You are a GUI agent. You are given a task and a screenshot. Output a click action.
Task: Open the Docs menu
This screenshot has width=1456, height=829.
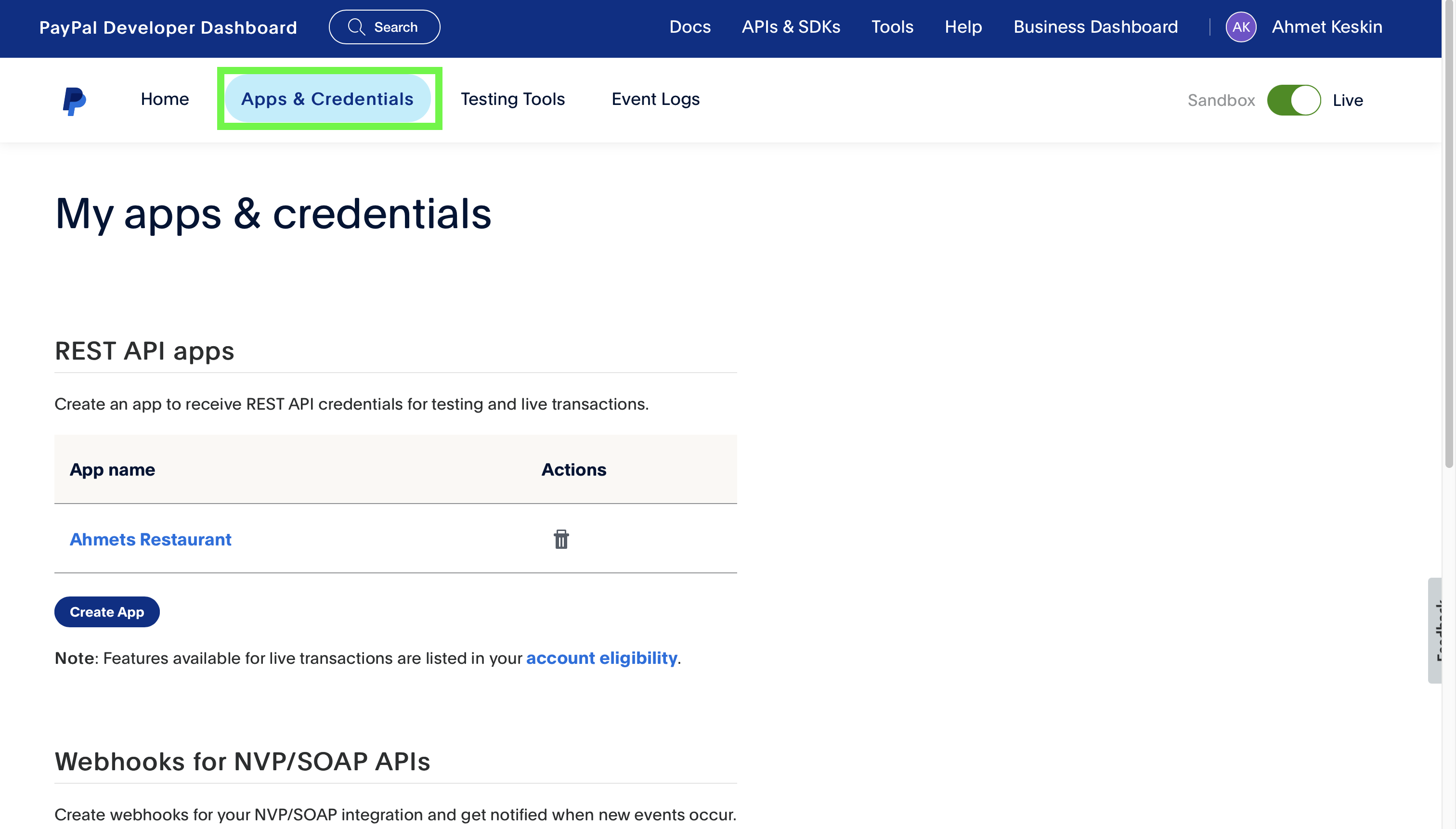[689, 27]
